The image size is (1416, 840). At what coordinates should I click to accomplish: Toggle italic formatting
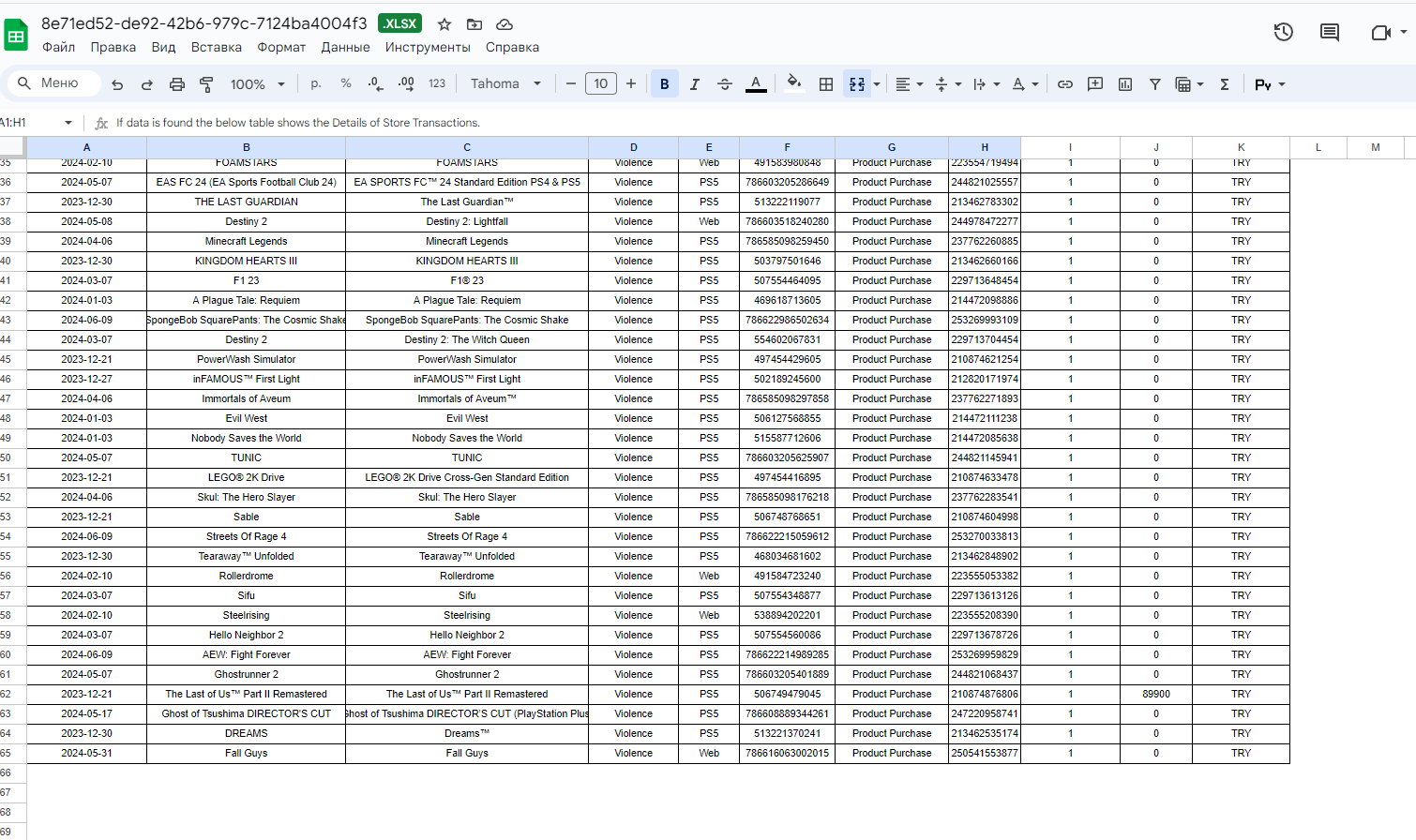point(695,84)
